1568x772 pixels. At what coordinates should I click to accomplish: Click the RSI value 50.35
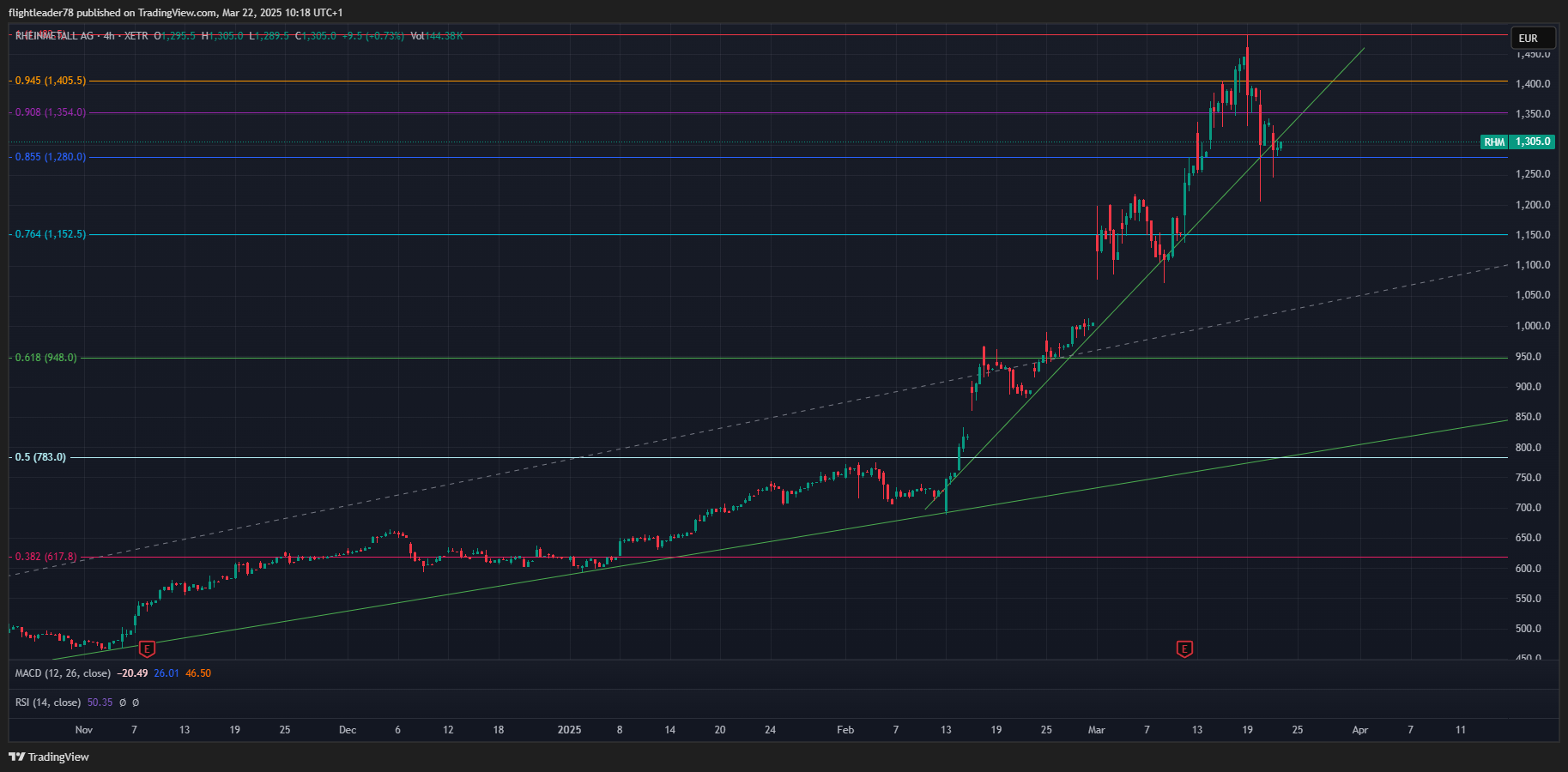point(100,703)
